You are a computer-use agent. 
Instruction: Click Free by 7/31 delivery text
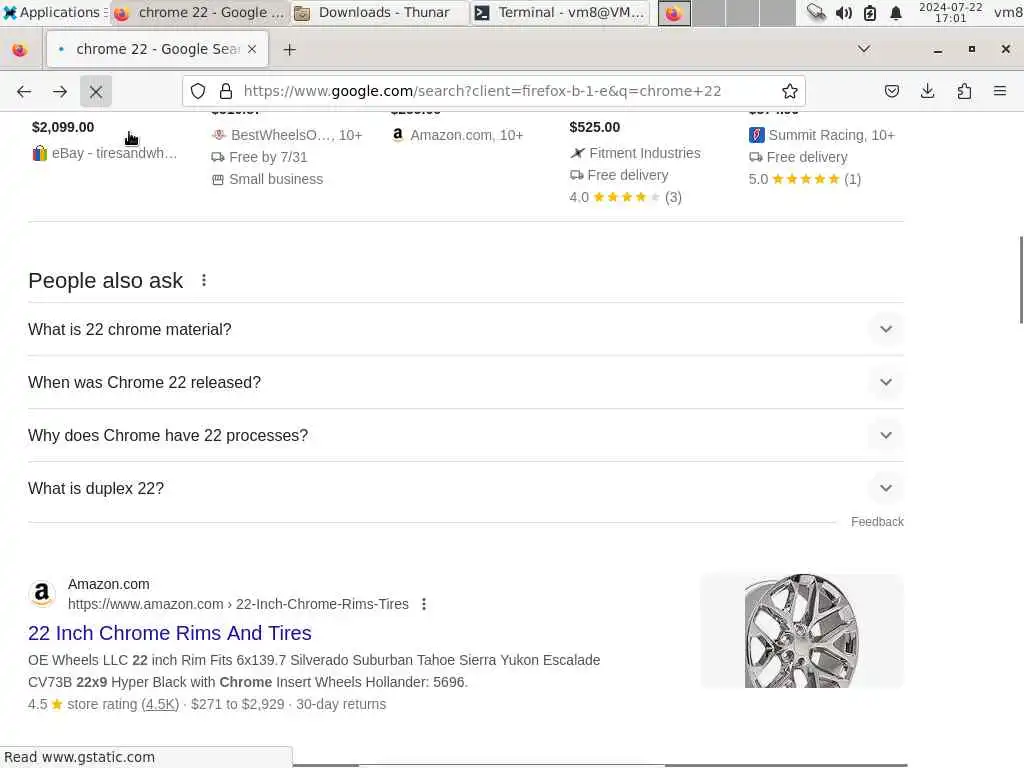(x=259, y=157)
